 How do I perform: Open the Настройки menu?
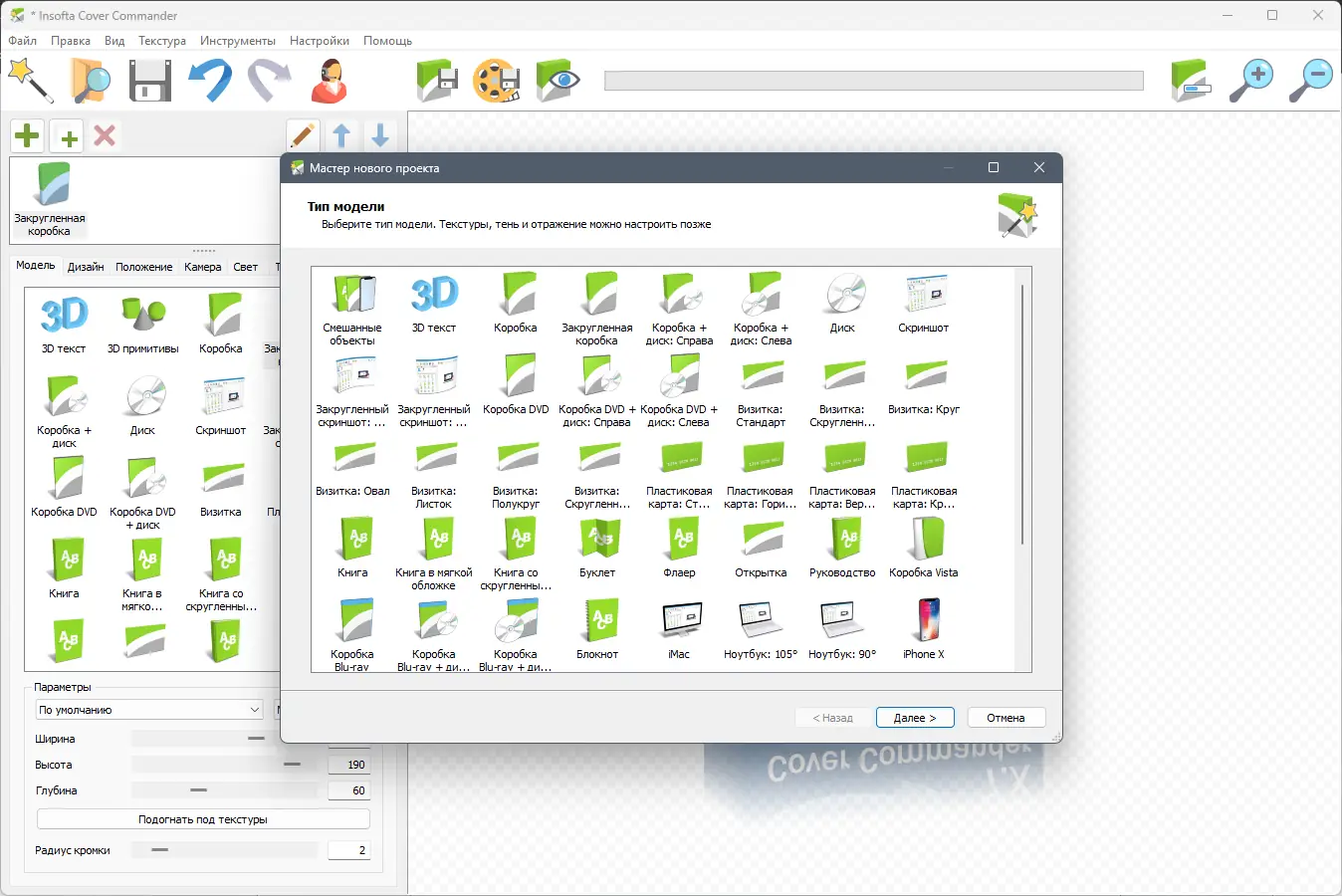(320, 41)
